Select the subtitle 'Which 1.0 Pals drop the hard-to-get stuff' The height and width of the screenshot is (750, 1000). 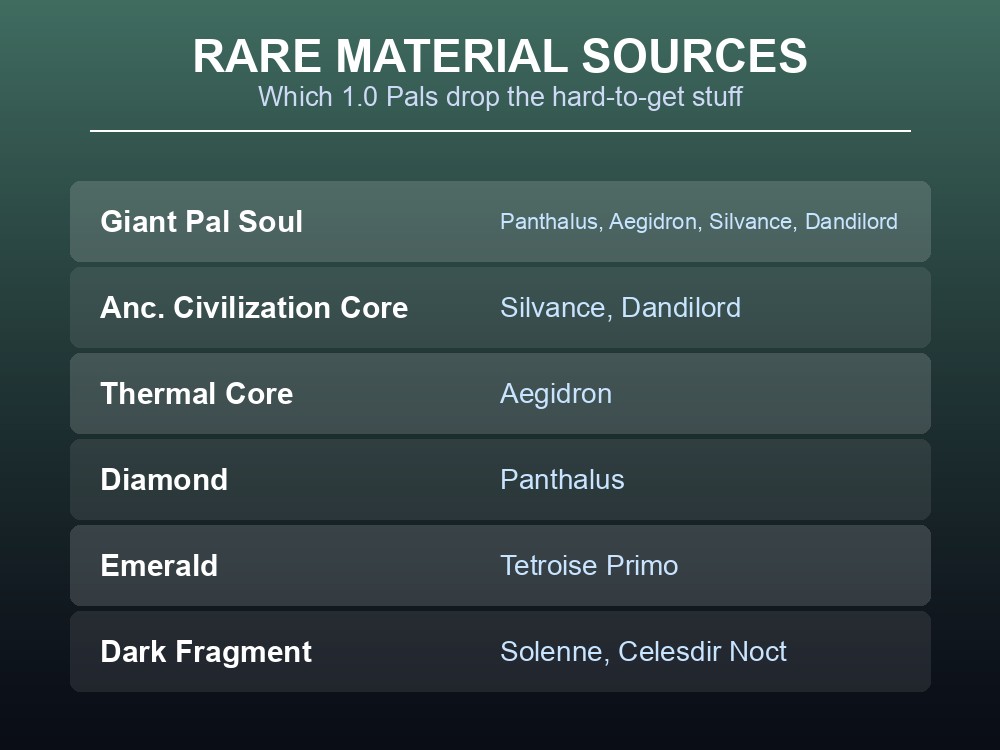[500, 97]
